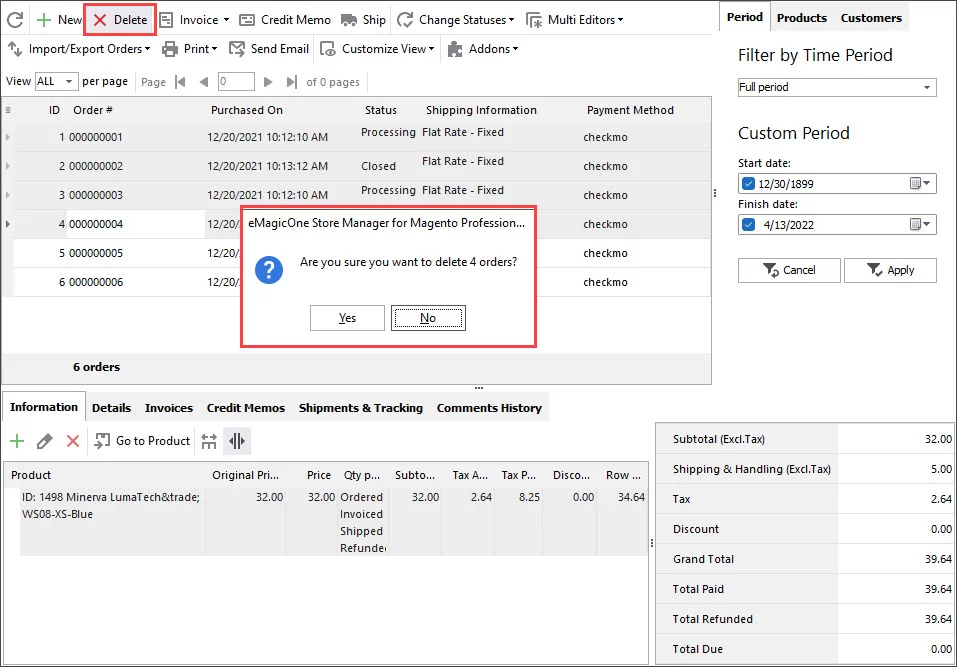Click the Credit Memo button
The width and height of the screenshot is (957, 667).
point(285,20)
